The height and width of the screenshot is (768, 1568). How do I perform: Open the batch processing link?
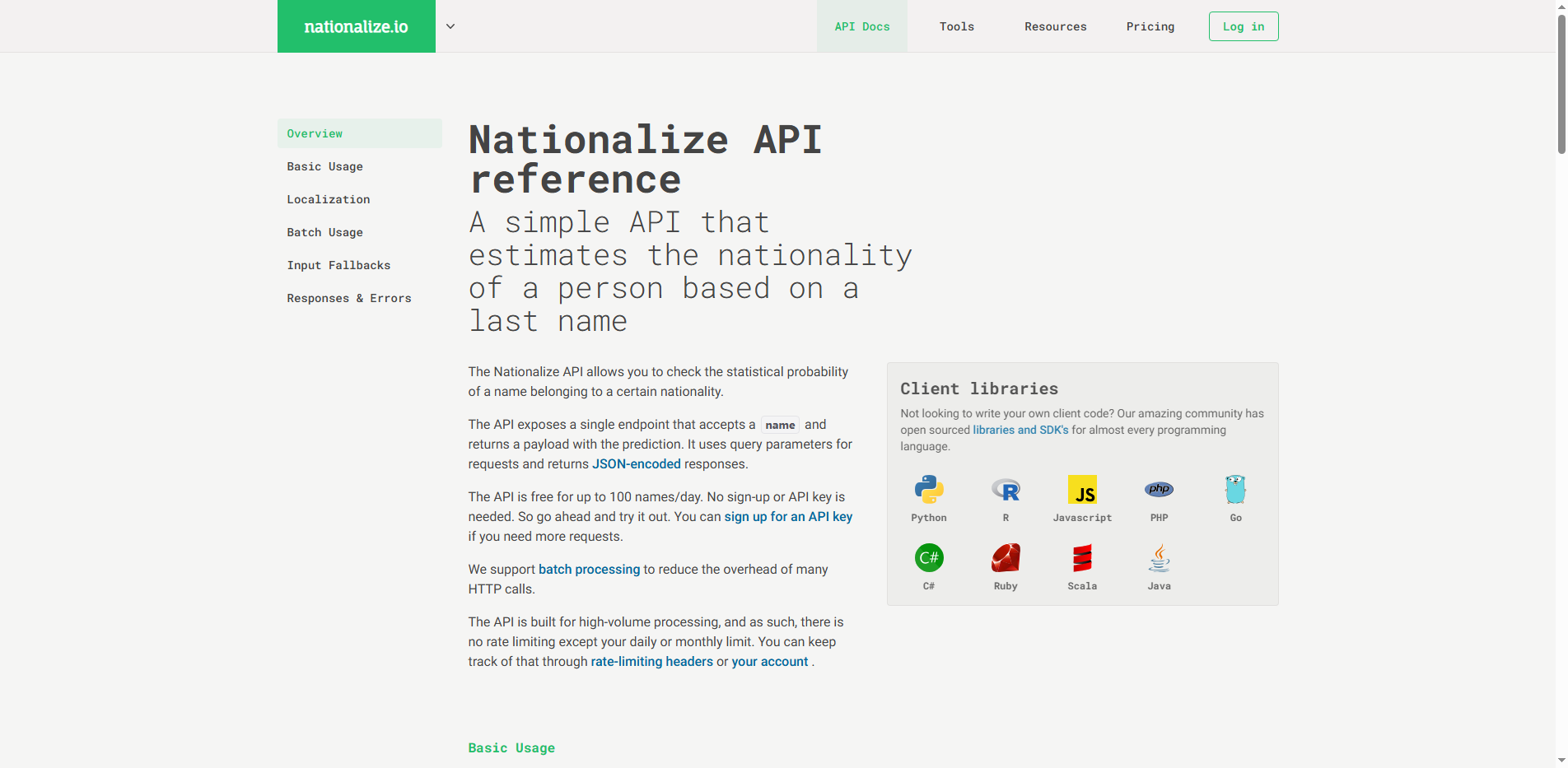click(x=589, y=569)
